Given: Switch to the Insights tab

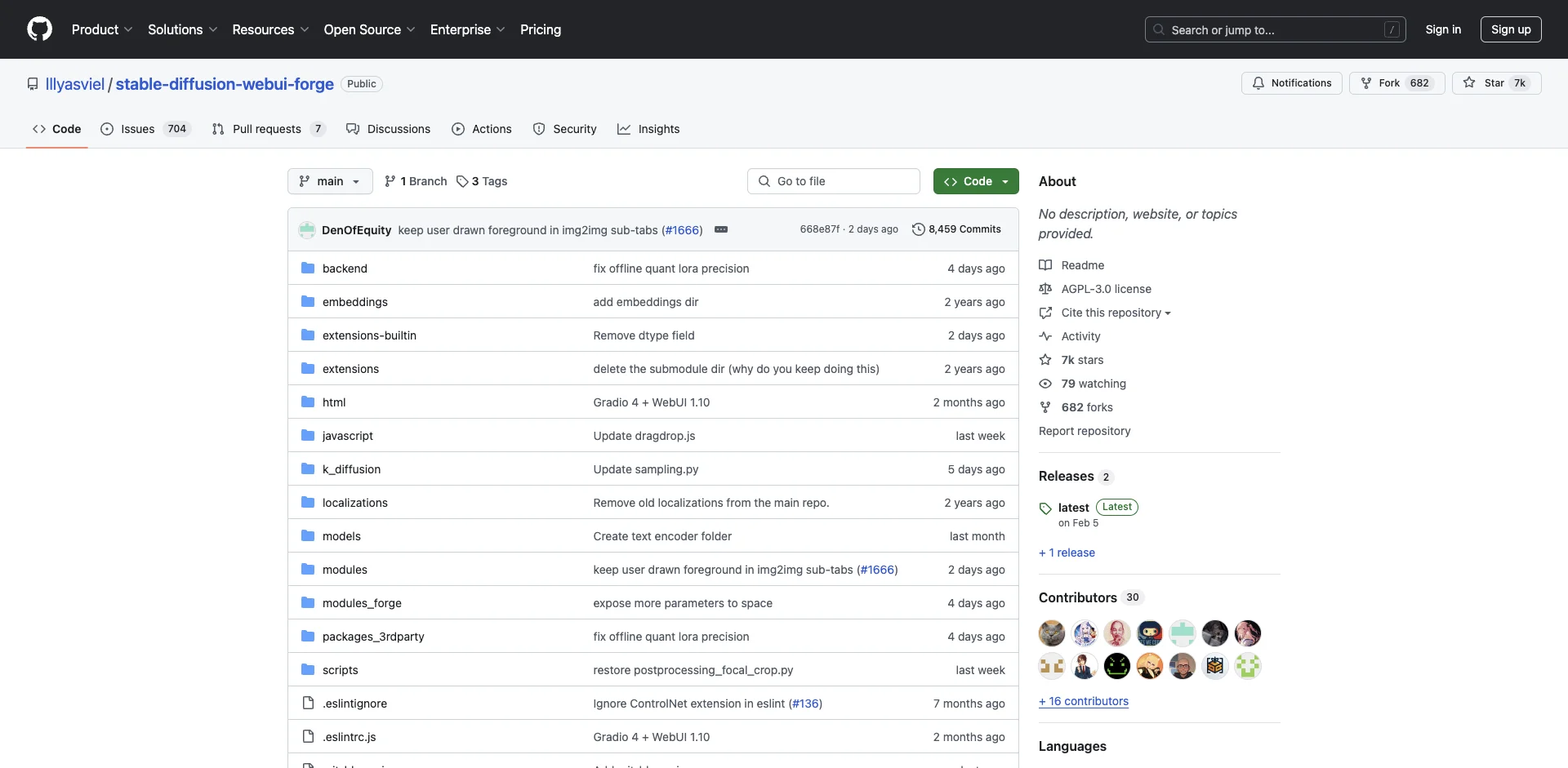Looking at the screenshot, I should [648, 129].
